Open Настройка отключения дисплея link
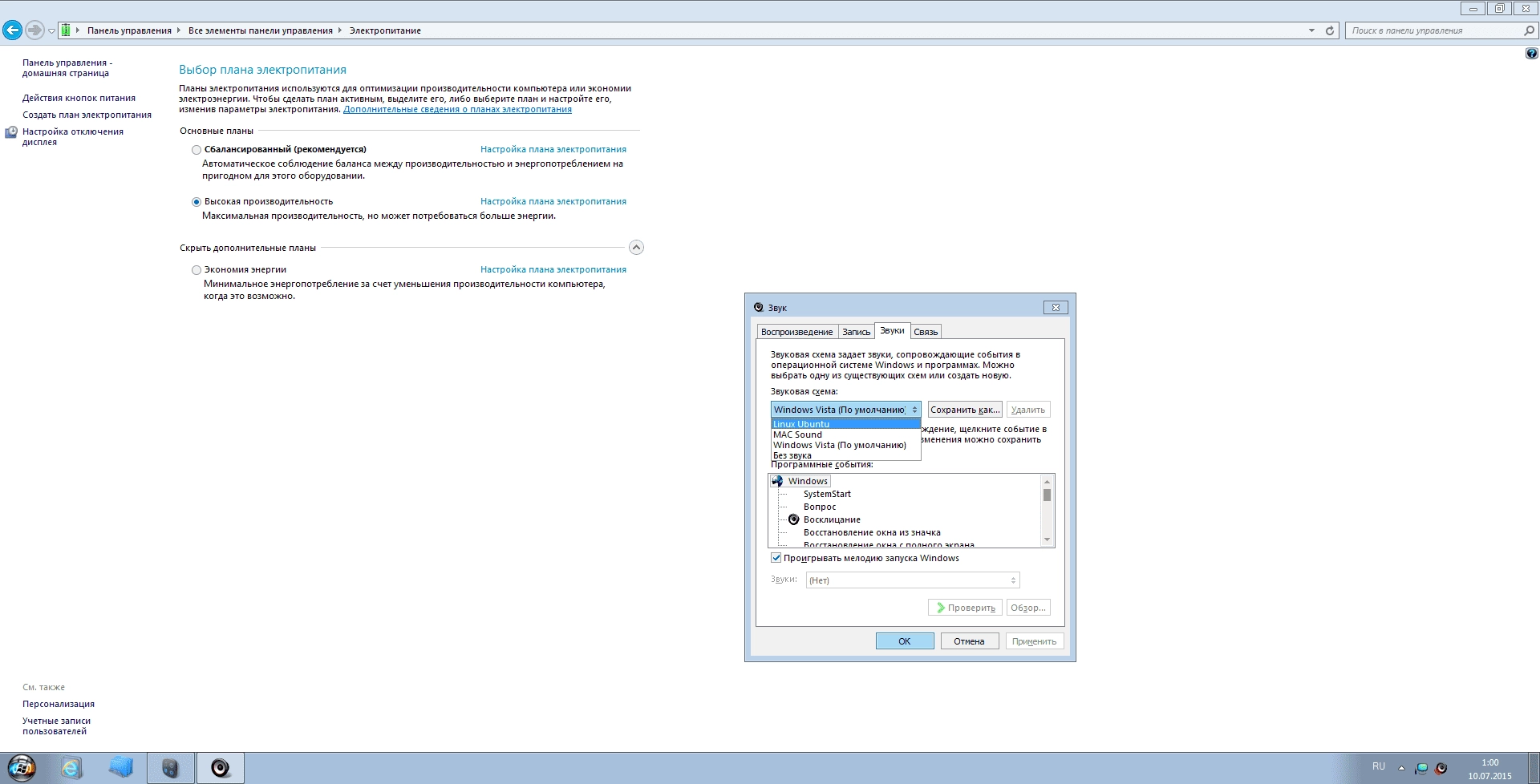 click(x=73, y=137)
